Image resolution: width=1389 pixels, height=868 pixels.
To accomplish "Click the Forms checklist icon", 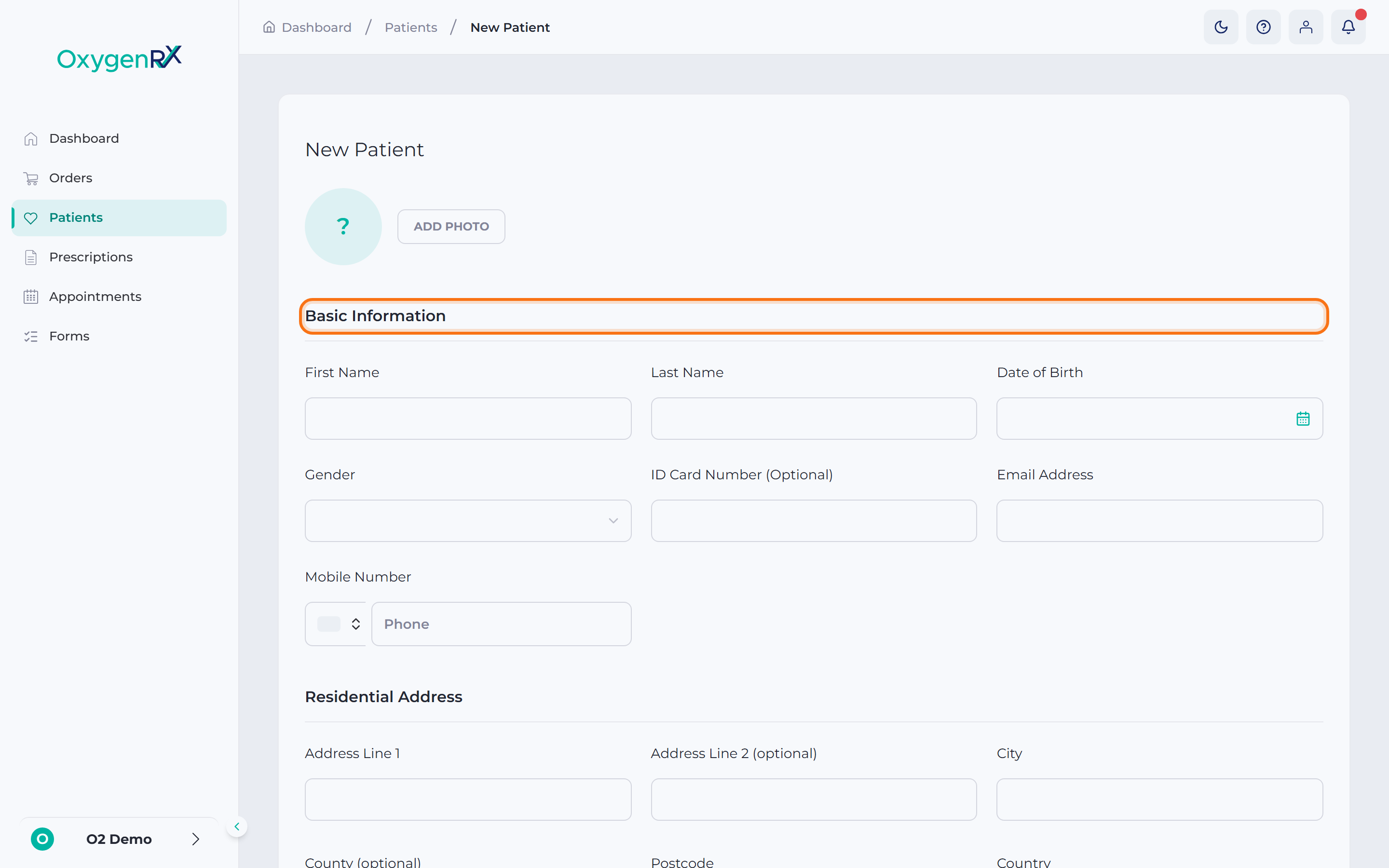I will pos(31,337).
